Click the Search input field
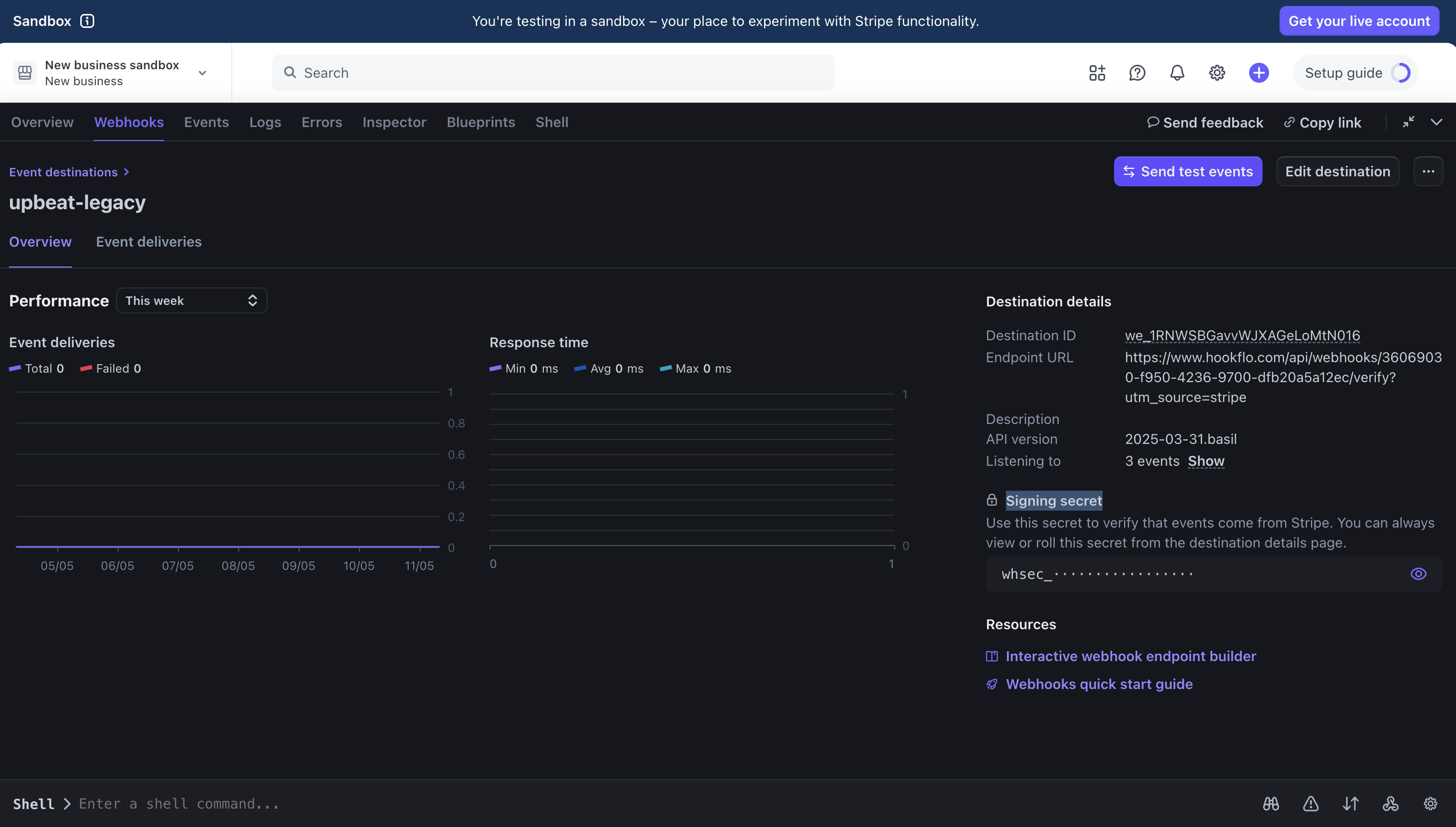1456x827 pixels. point(552,73)
